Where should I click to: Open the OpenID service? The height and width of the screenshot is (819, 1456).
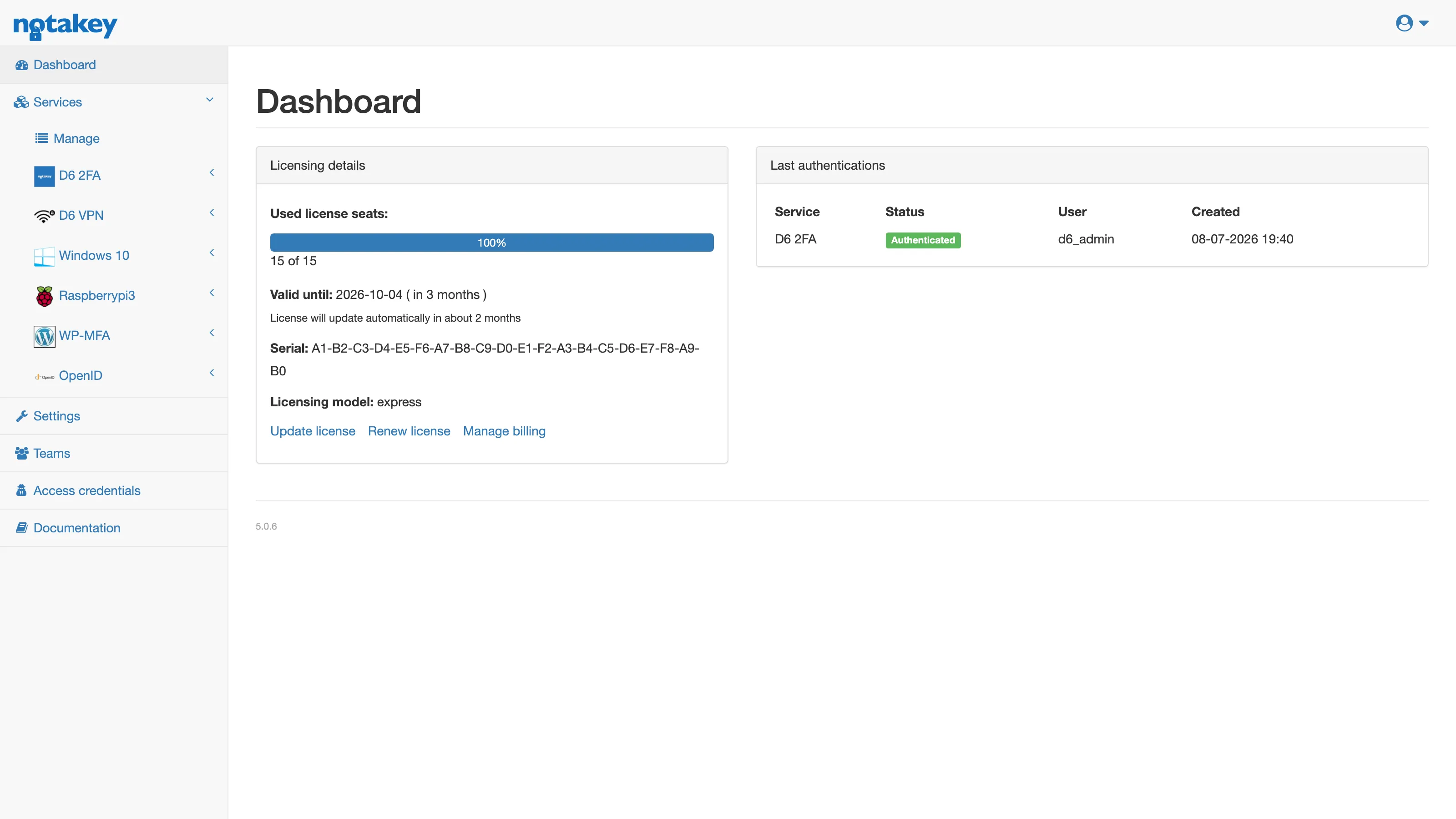click(x=80, y=376)
